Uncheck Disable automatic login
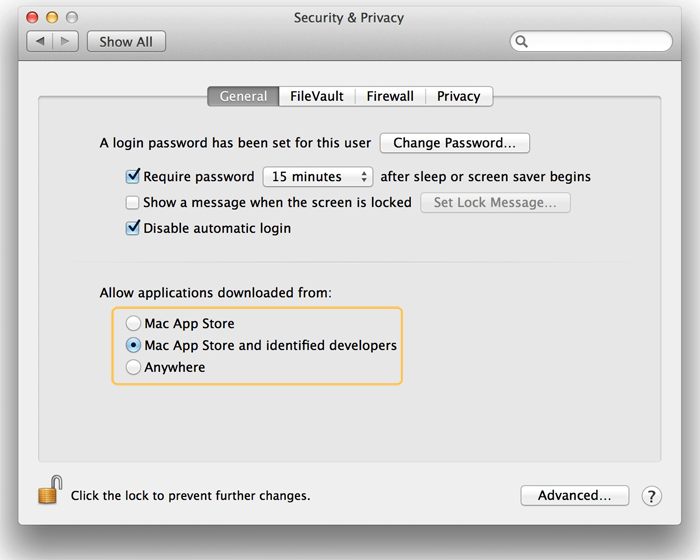Viewport: 700px width, 560px height. tap(133, 228)
